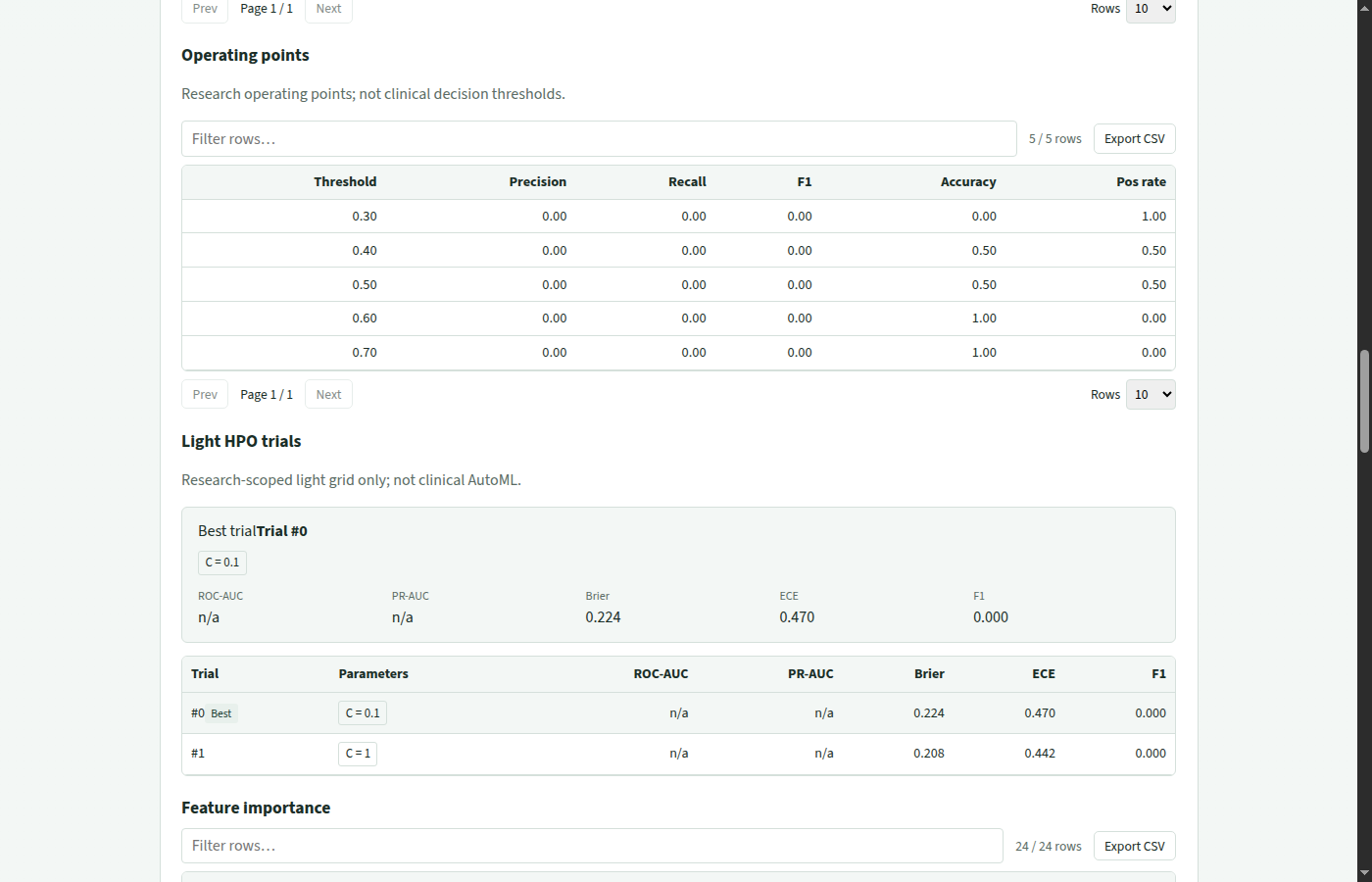Click Trial column header in HPO table
Image resolution: width=1372 pixels, height=882 pixels.
click(x=205, y=674)
